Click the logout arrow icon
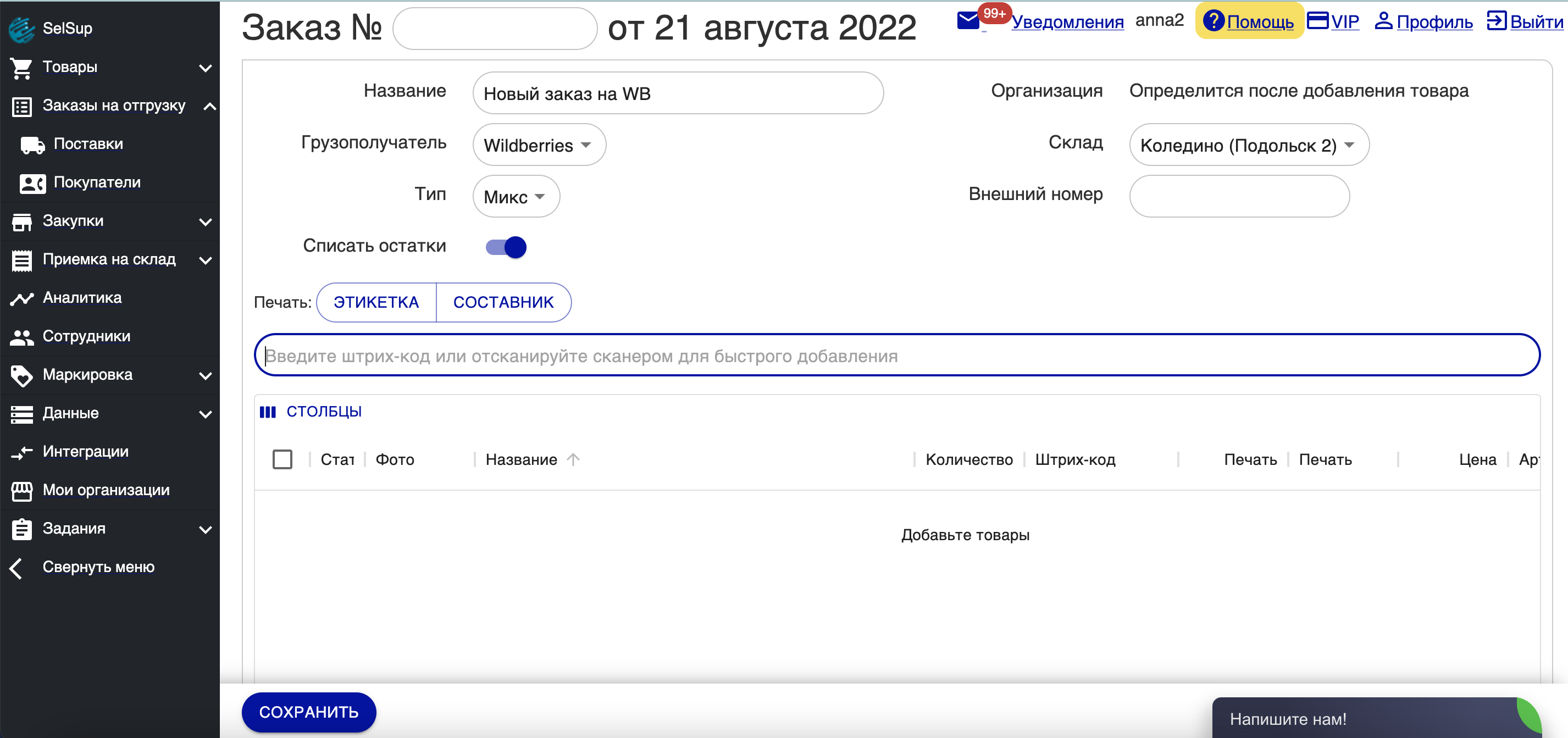 click(1496, 20)
